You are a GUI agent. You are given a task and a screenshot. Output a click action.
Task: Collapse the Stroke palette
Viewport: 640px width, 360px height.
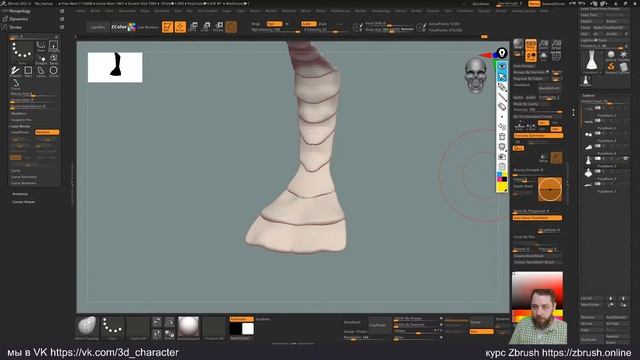coord(16,27)
